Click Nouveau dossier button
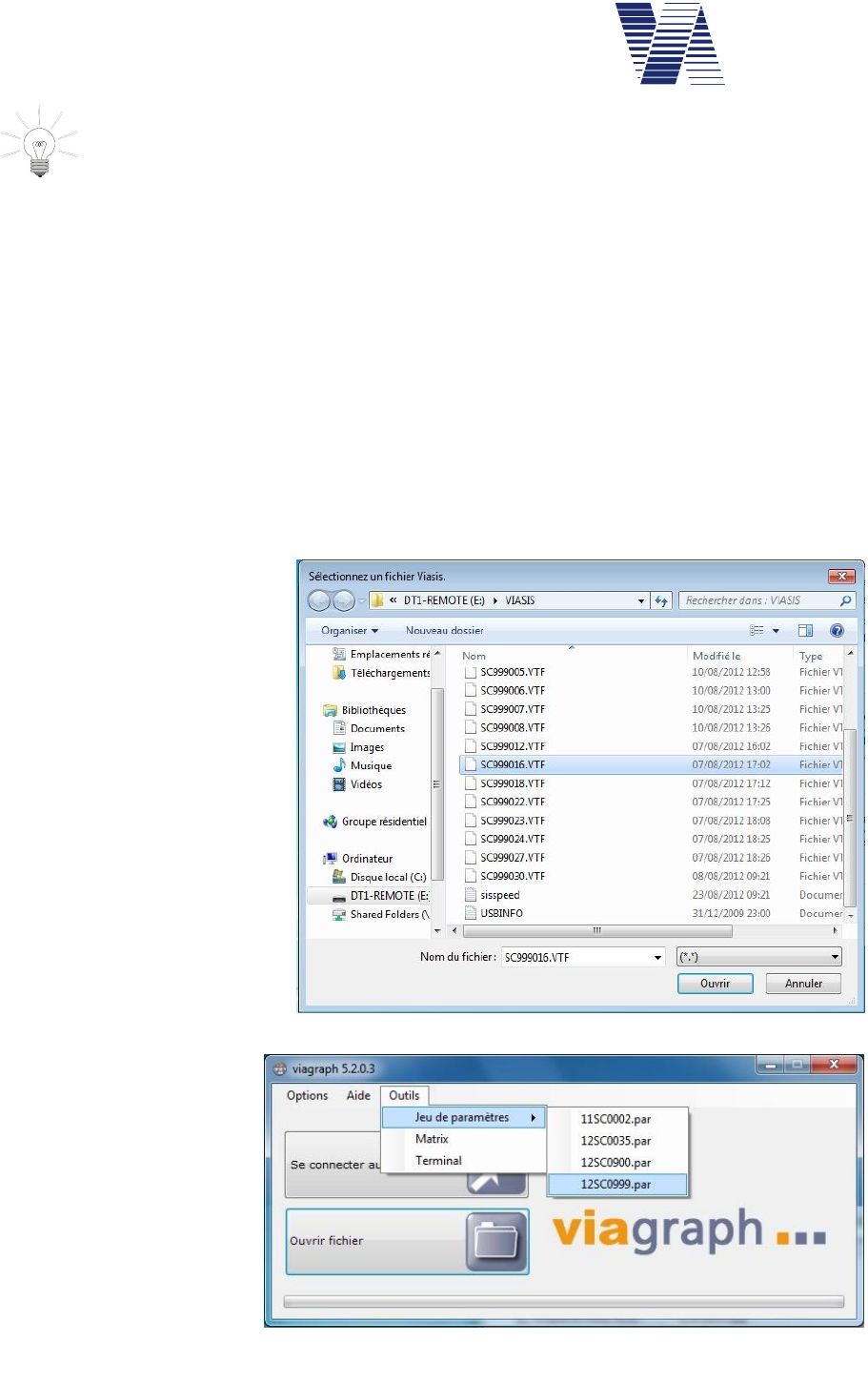This screenshot has width=868, height=1382. 444,630
